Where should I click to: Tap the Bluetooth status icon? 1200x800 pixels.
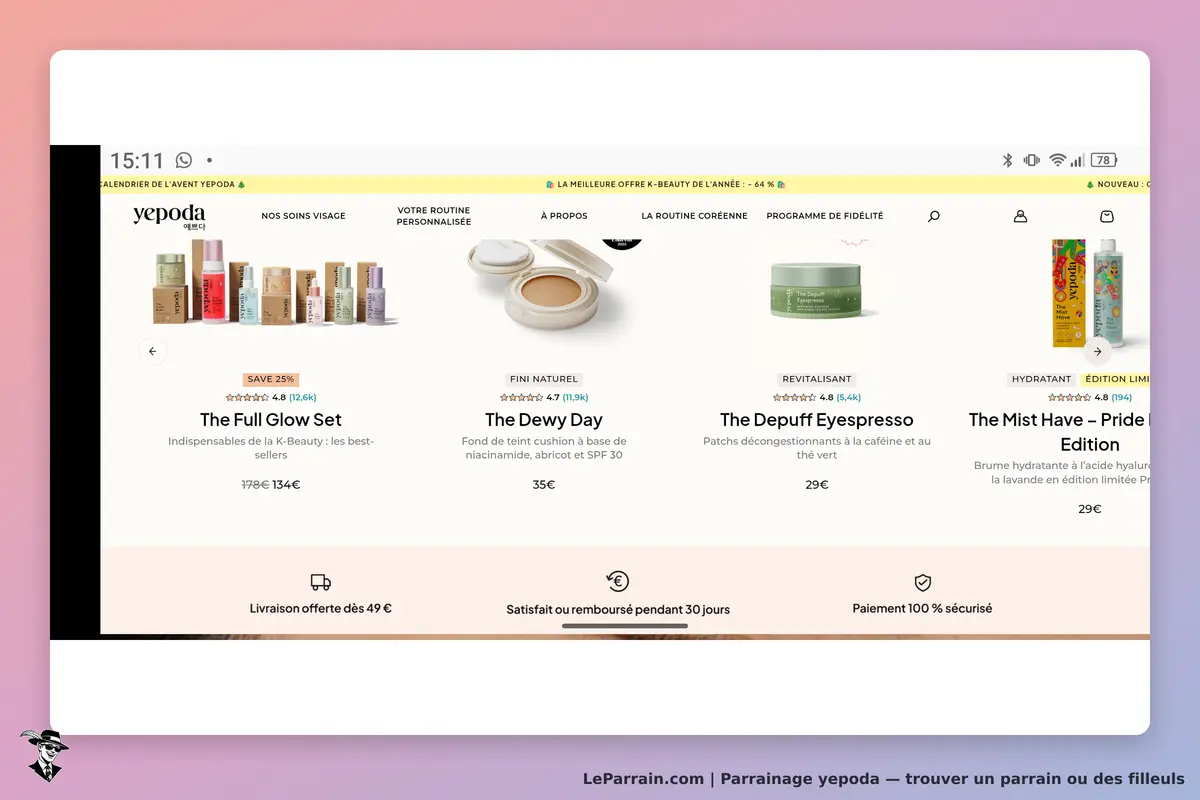point(1007,160)
